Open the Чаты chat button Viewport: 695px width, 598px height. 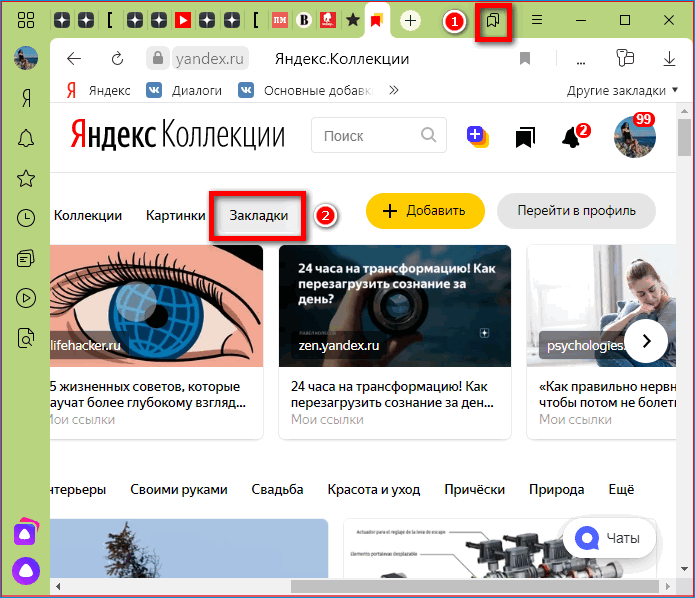pyautogui.click(x=609, y=538)
